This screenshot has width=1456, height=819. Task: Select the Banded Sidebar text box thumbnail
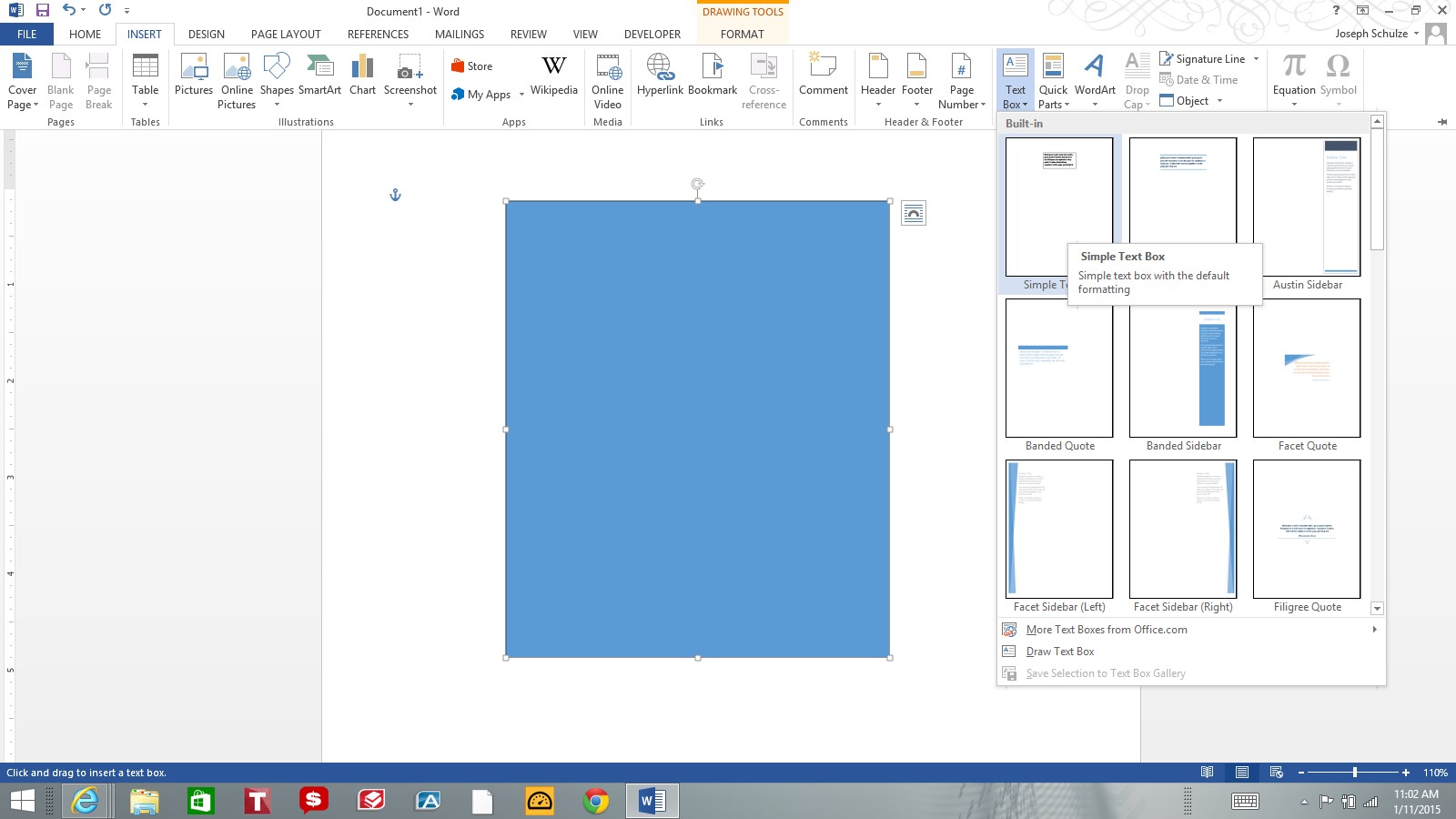(1183, 369)
